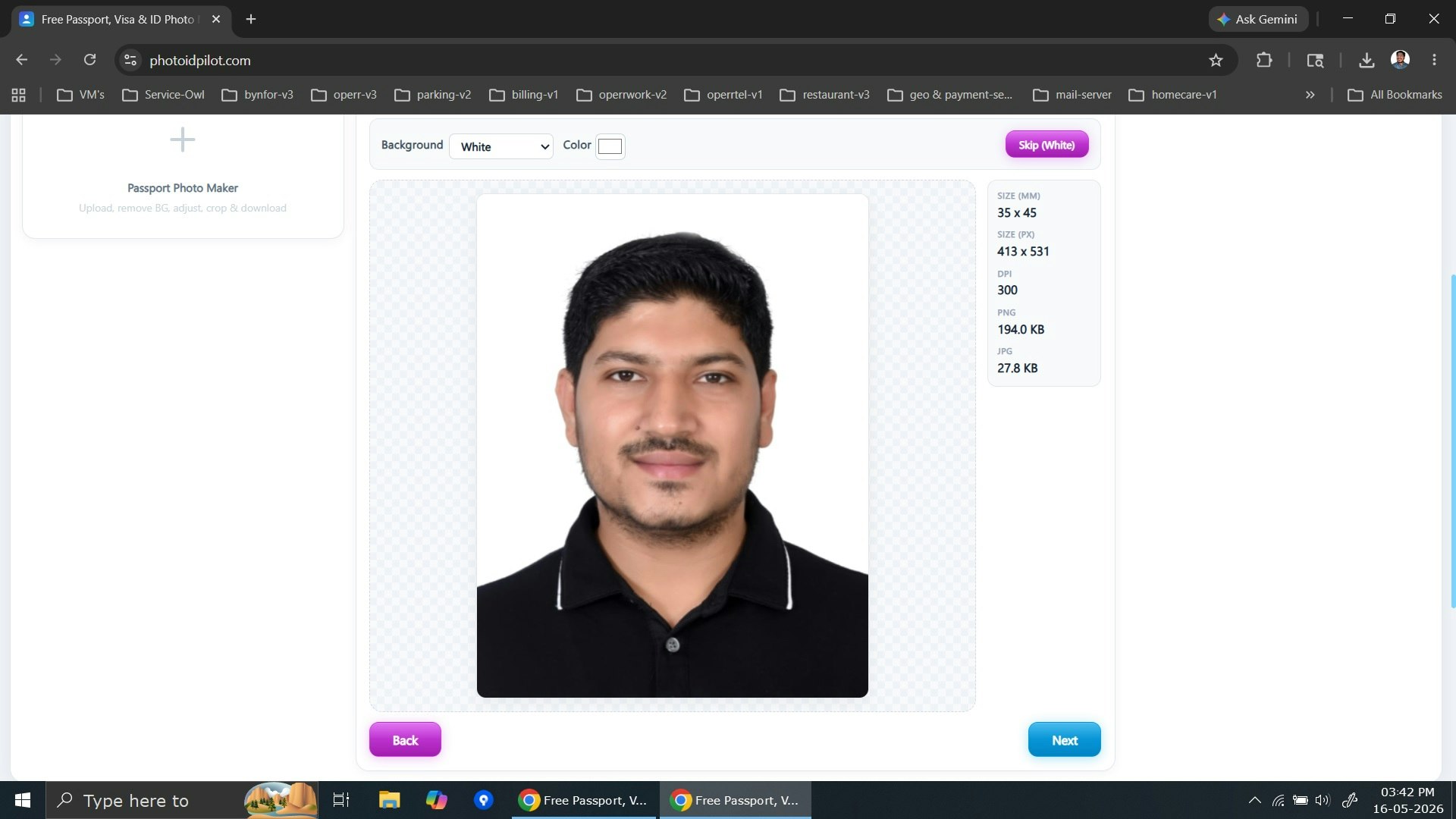Open the Chrome profile avatar
Screen dimensions: 1456x819
coord(1400,60)
